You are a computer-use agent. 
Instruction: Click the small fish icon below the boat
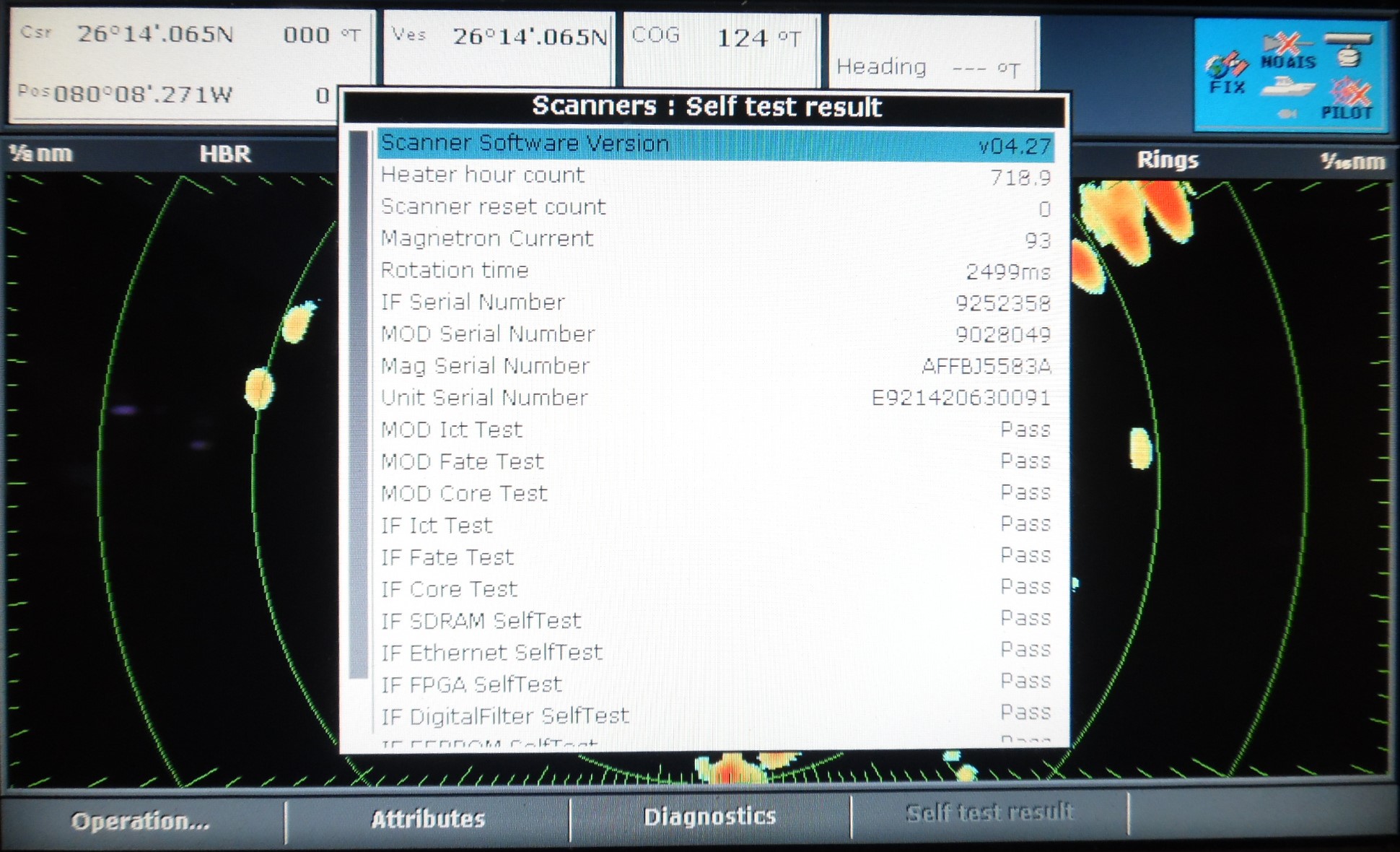[x=1287, y=113]
